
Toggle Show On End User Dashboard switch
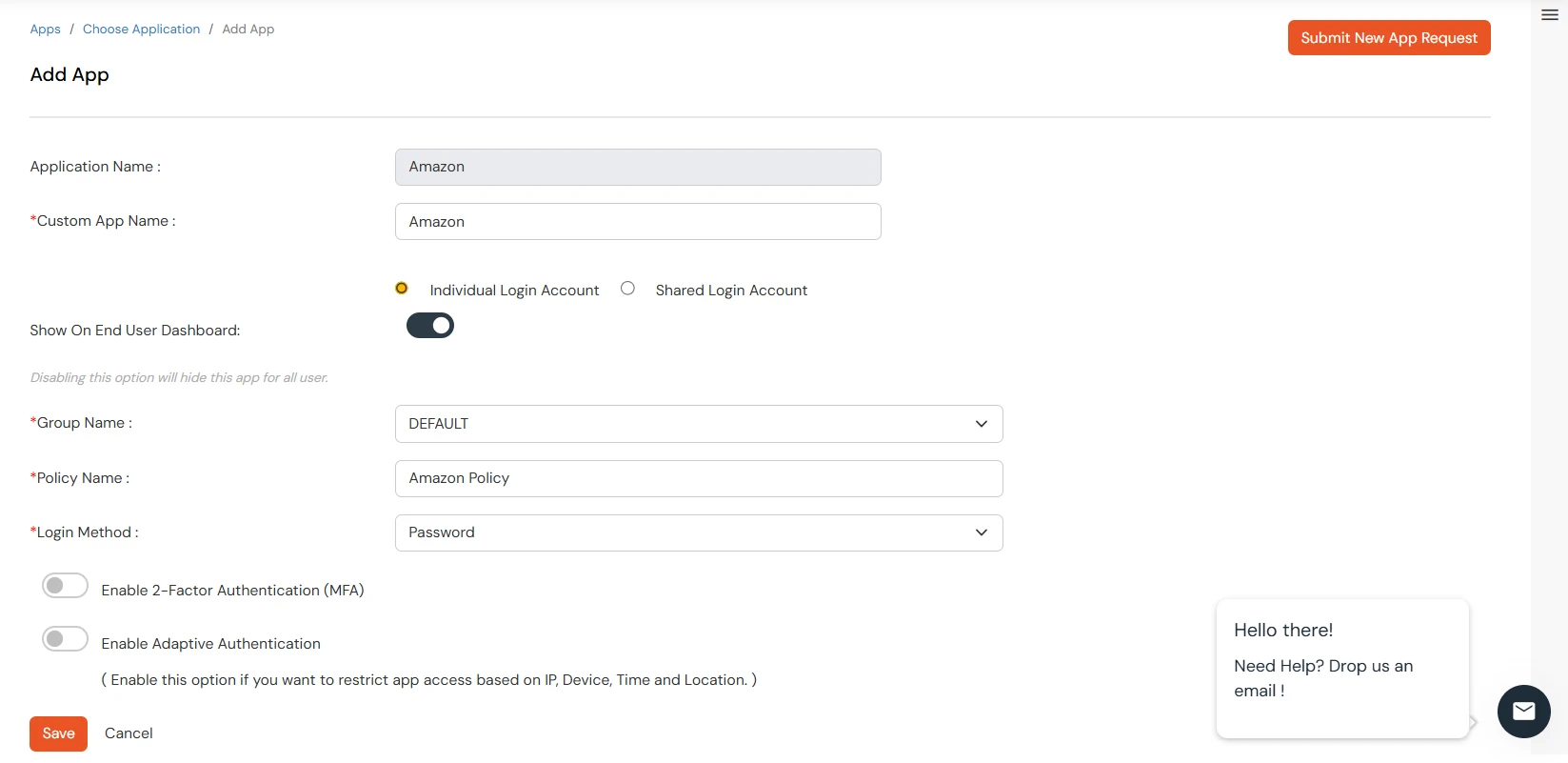tap(430, 326)
